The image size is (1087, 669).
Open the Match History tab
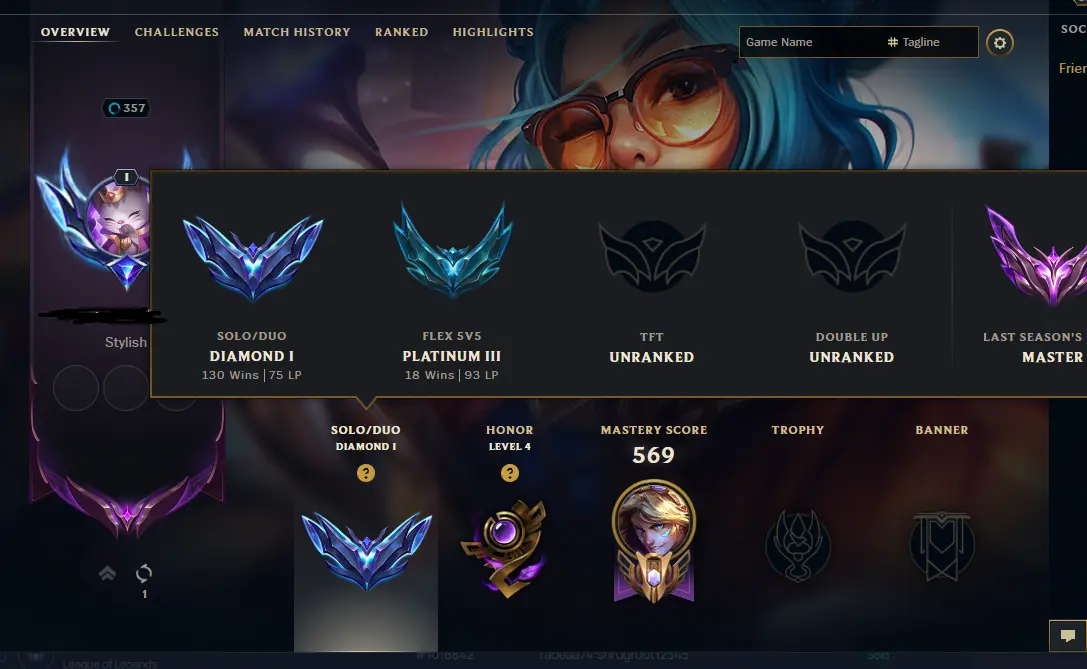[297, 32]
